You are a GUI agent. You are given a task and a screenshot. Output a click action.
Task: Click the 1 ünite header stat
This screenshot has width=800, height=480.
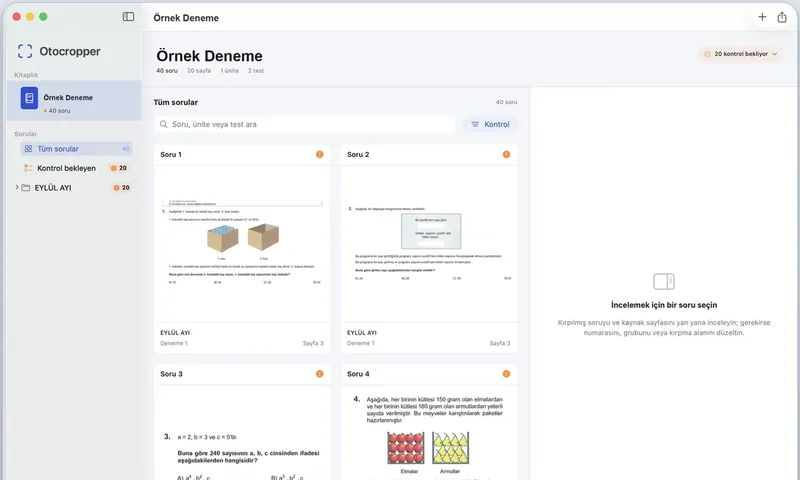pyautogui.click(x=230, y=71)
